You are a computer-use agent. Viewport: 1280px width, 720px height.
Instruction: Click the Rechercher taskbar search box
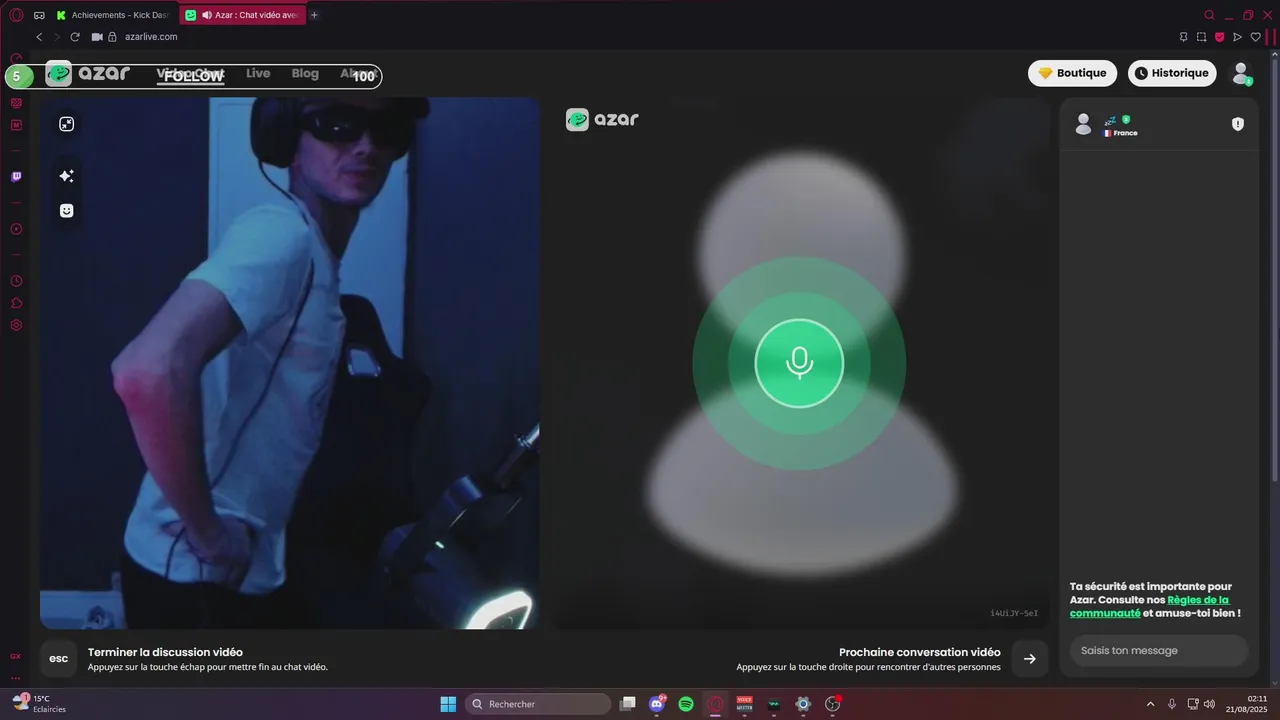(x=538, y=704)
